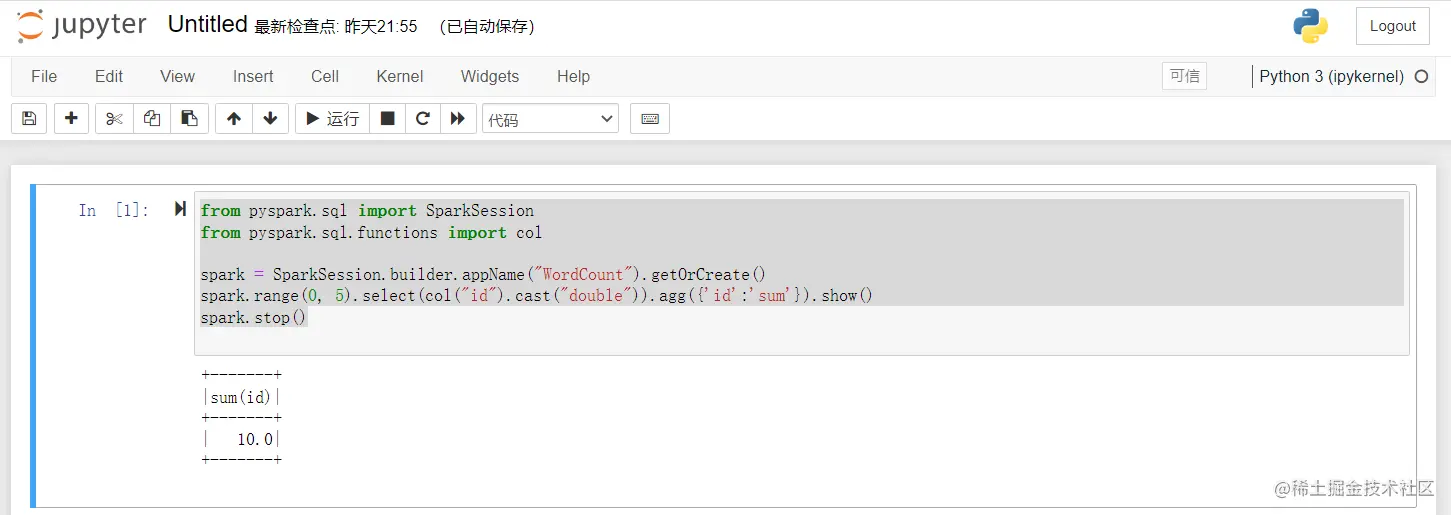The image size is (1451, 515).
Task: Click the Untitled notebook title to rename
Action: pos(208,25)
